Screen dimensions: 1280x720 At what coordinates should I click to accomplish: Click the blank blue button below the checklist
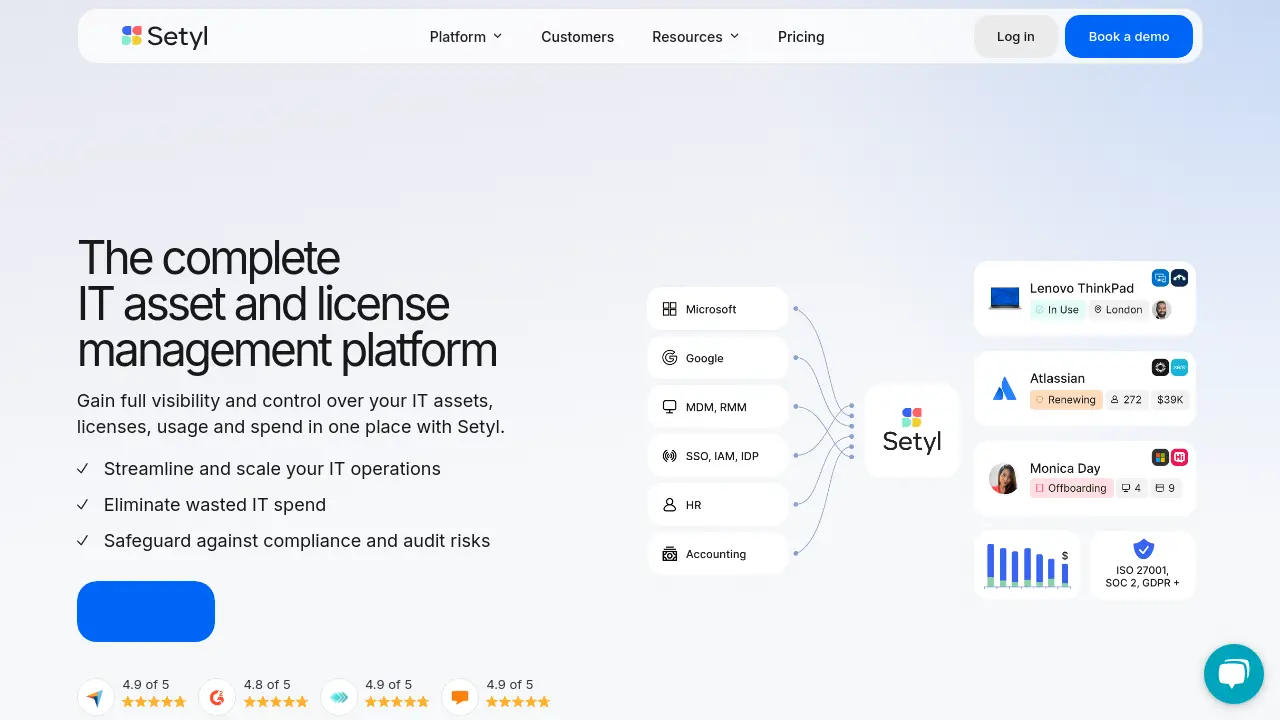pyautogui.click(x=146, y=611)
